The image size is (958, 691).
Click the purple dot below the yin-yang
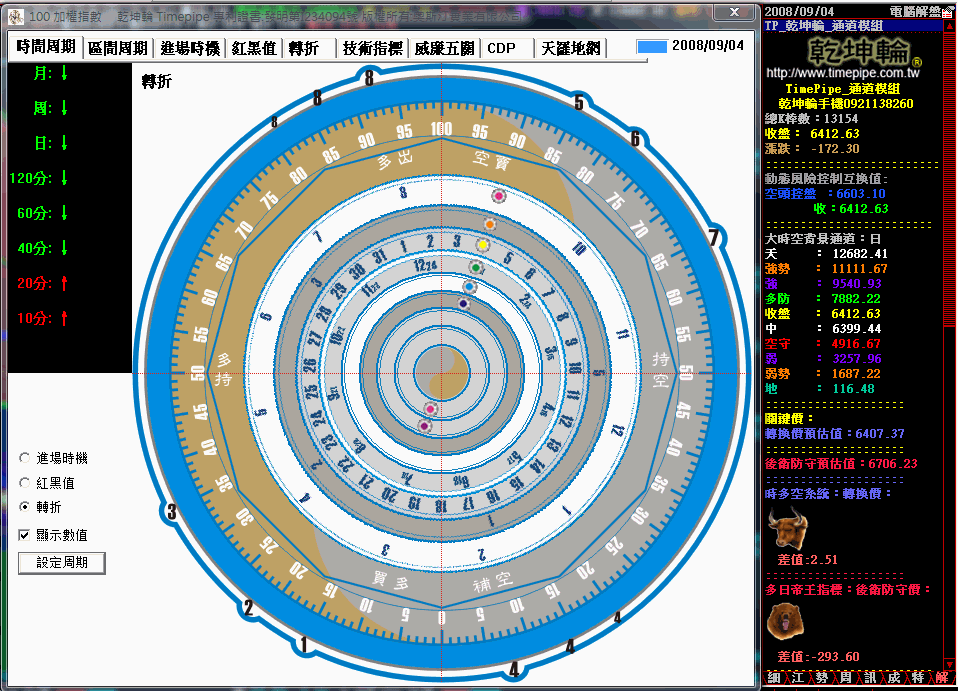click(425, 425)
